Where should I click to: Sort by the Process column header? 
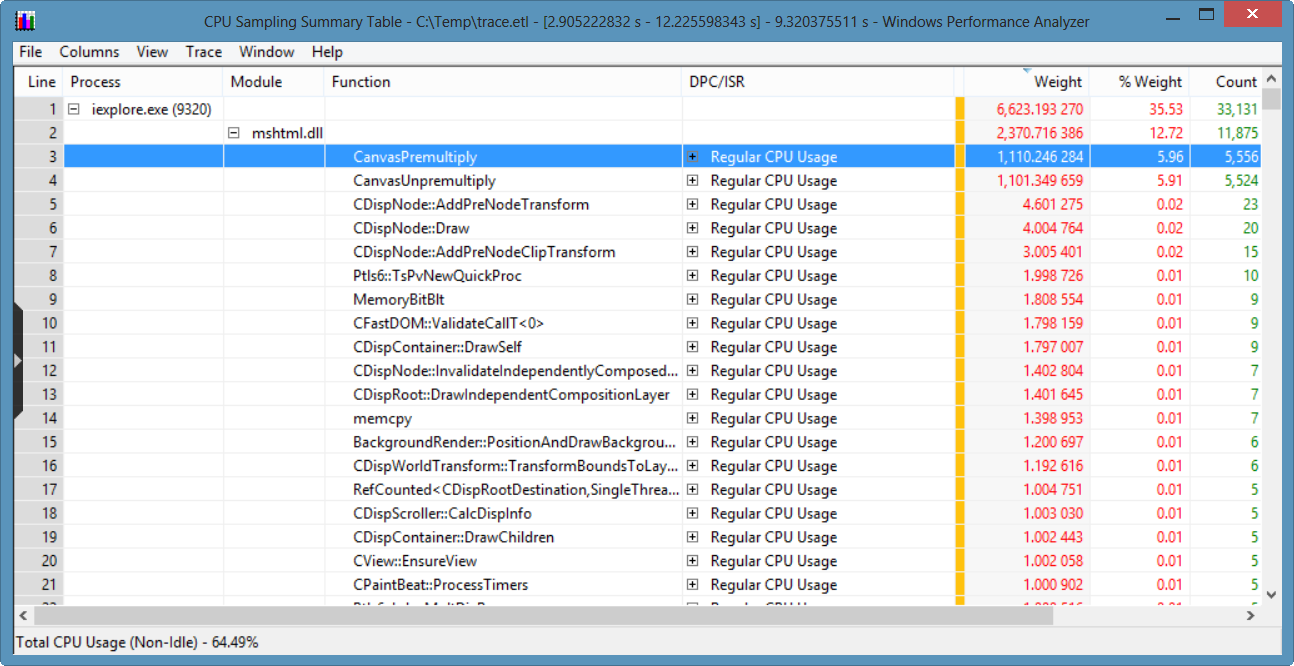[x=144, y=82]
